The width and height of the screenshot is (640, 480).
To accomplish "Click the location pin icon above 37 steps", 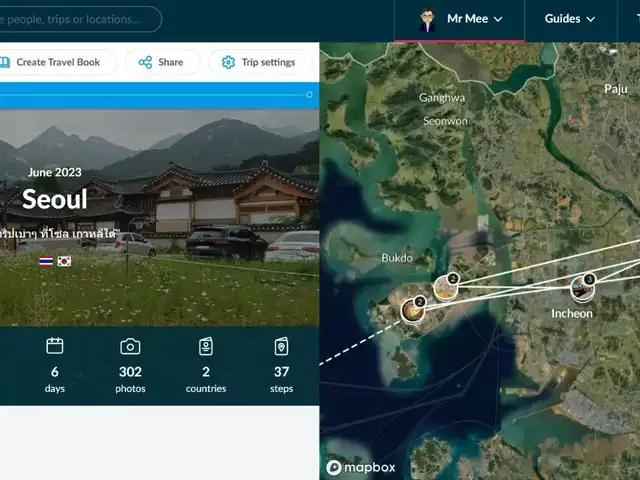I will coord(282,346).
